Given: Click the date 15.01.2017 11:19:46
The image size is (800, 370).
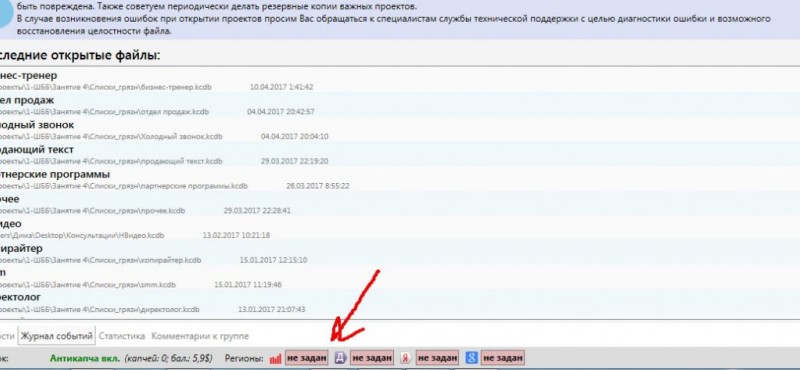Looking at the screenshot, I should coord(248,285).
